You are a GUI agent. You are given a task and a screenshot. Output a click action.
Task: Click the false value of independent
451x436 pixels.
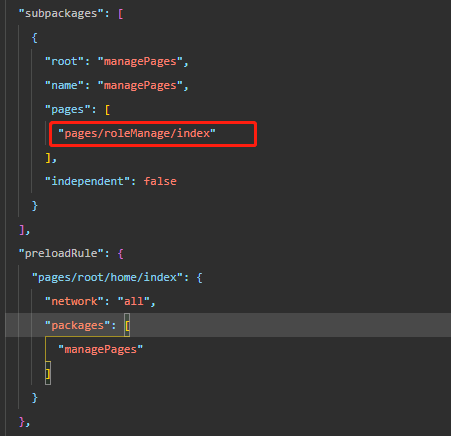point(160,181)
